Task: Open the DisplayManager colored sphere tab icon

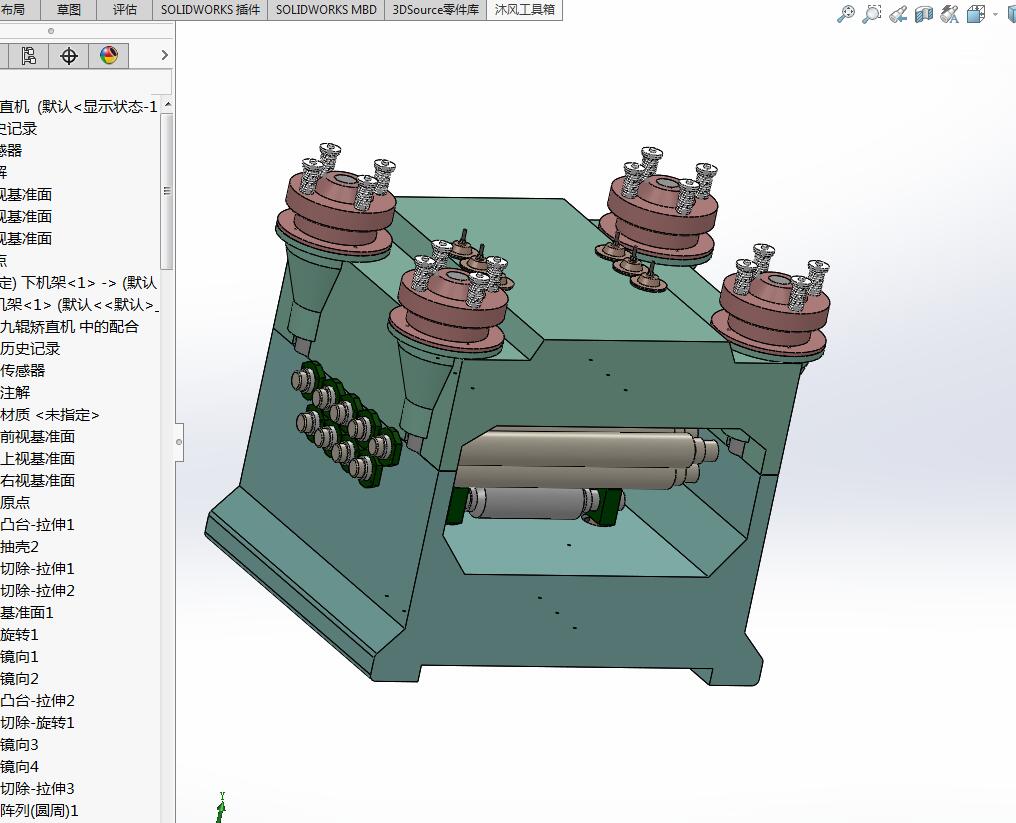Action: click(108, 56)
